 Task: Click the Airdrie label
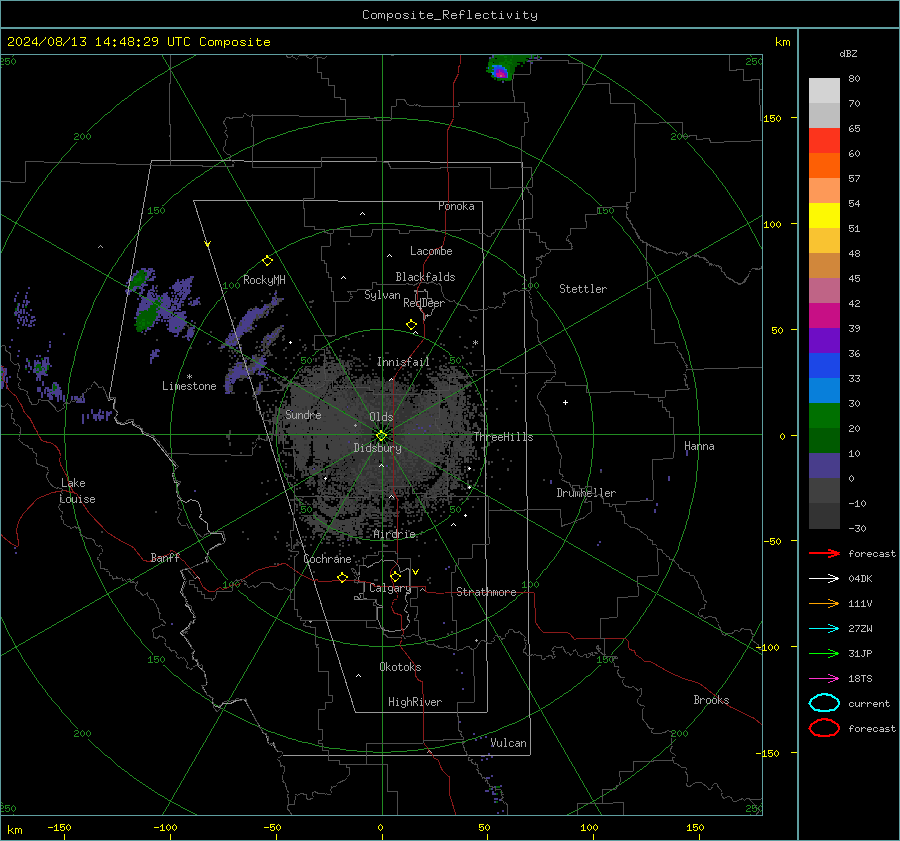pos(394,534)
